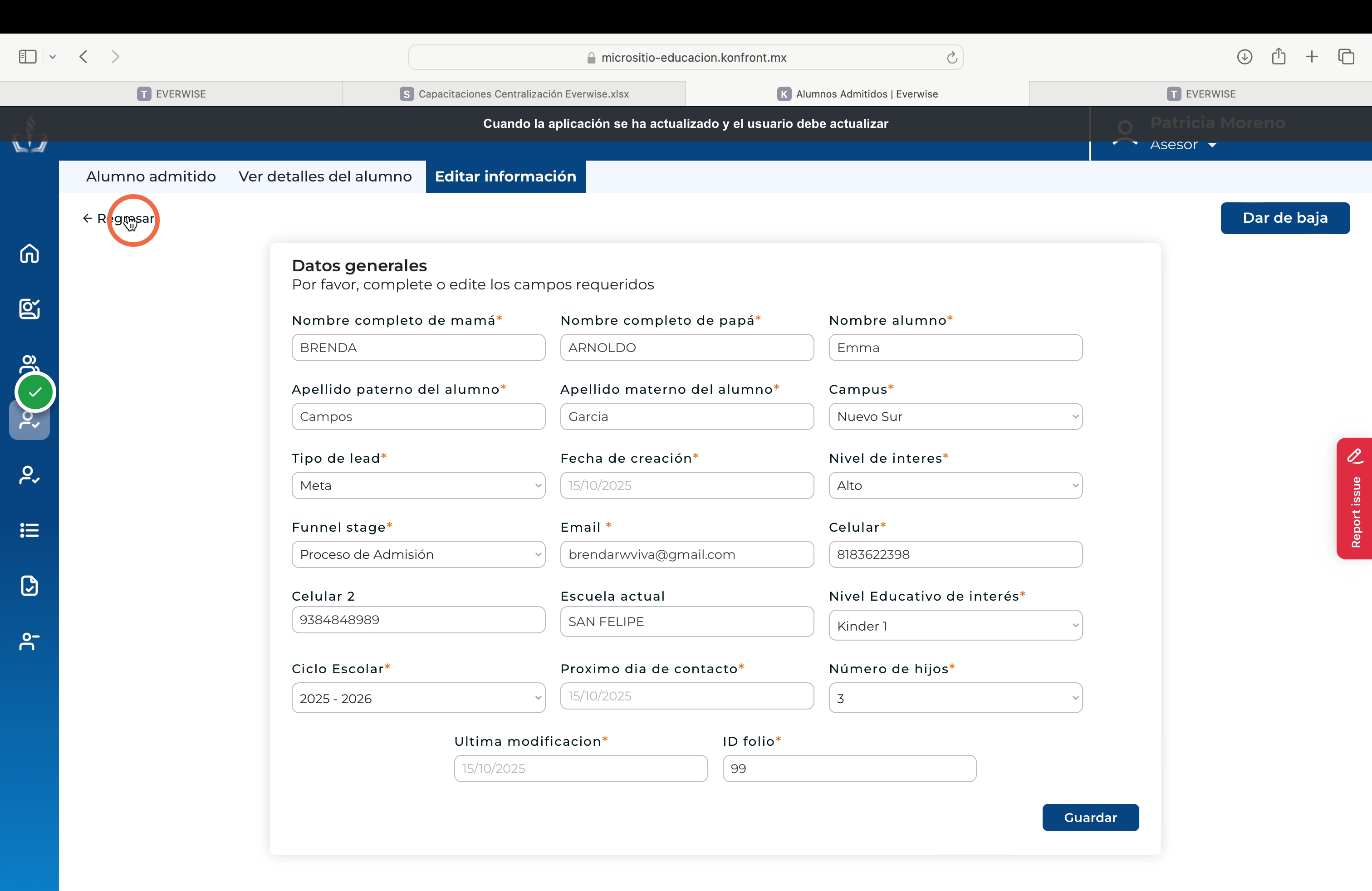Open the home icon in sidebar

click(x=29, y=253)
